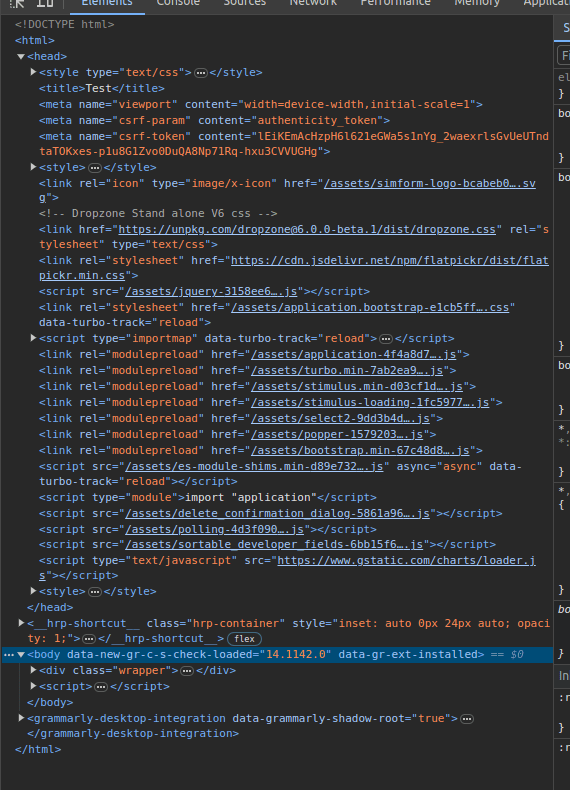
Task: Toggle the flex badge on the hrp-shortcut element
Action: [244, 639]
